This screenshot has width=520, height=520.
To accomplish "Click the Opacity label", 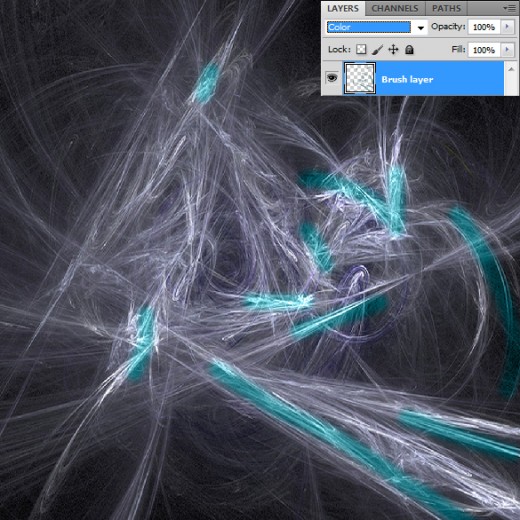I will coord(448,26).
